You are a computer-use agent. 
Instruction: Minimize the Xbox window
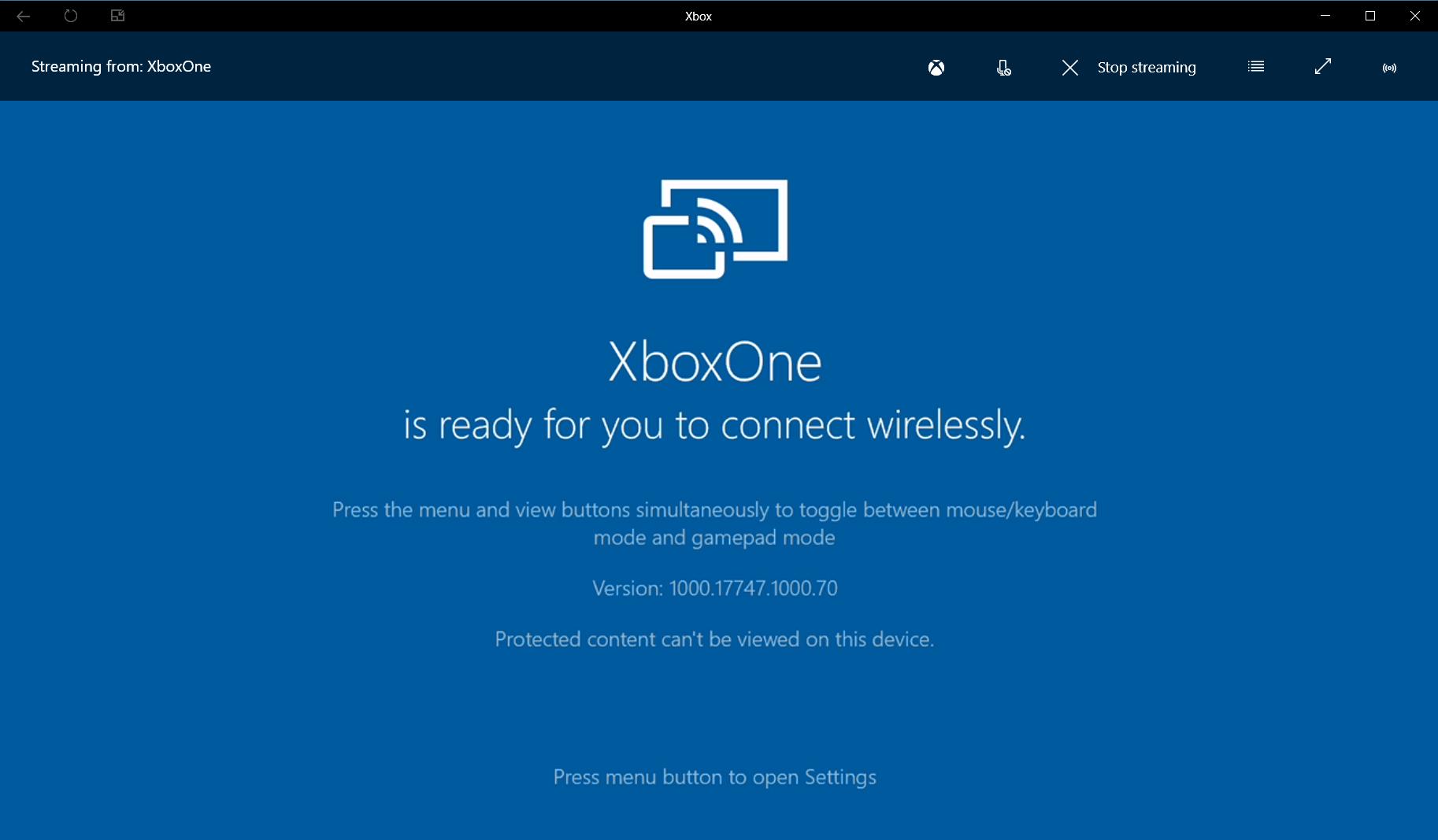tap(1325, 16)
